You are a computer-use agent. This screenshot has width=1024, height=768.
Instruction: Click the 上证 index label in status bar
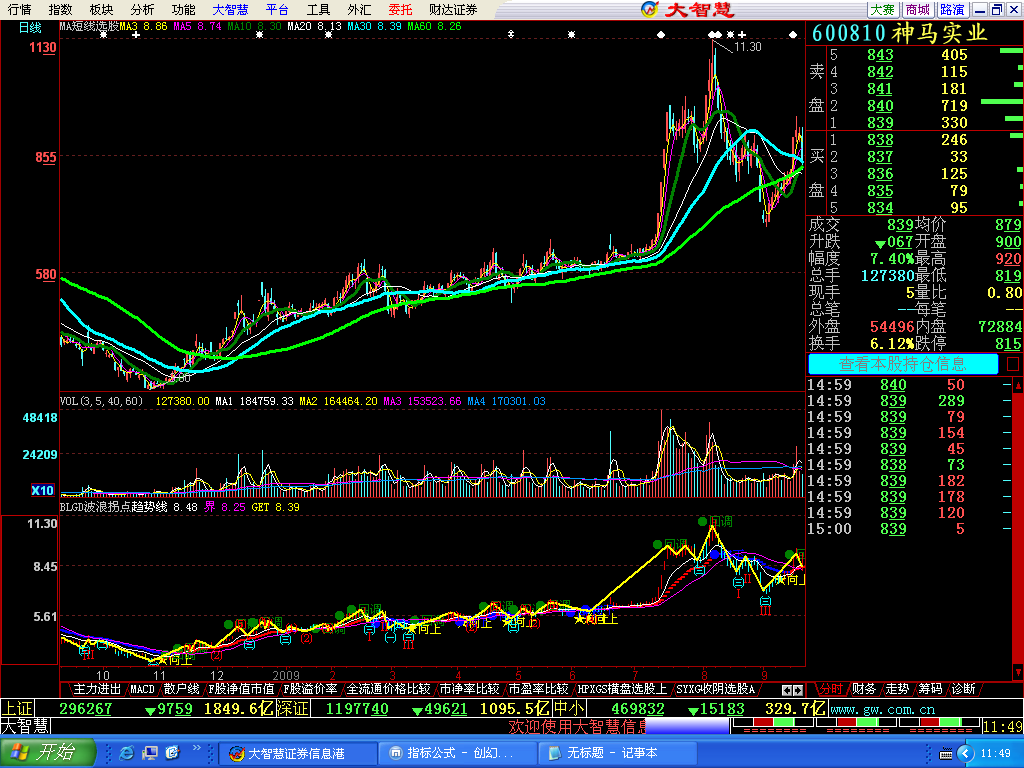point(17,709)
